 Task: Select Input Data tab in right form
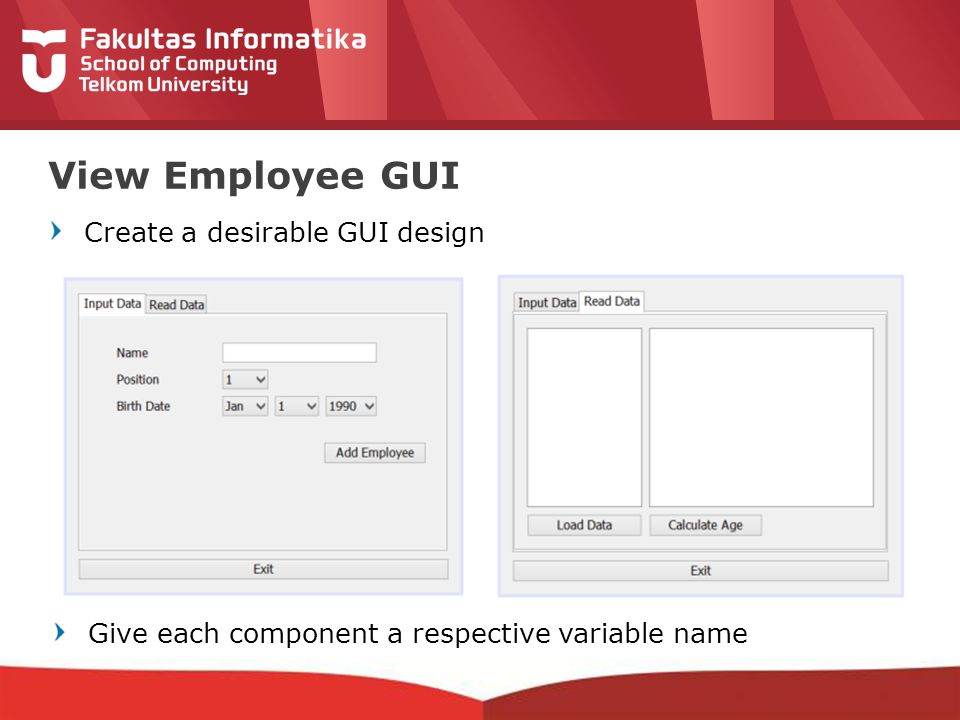pyautogui.click(x=547, y=302)
